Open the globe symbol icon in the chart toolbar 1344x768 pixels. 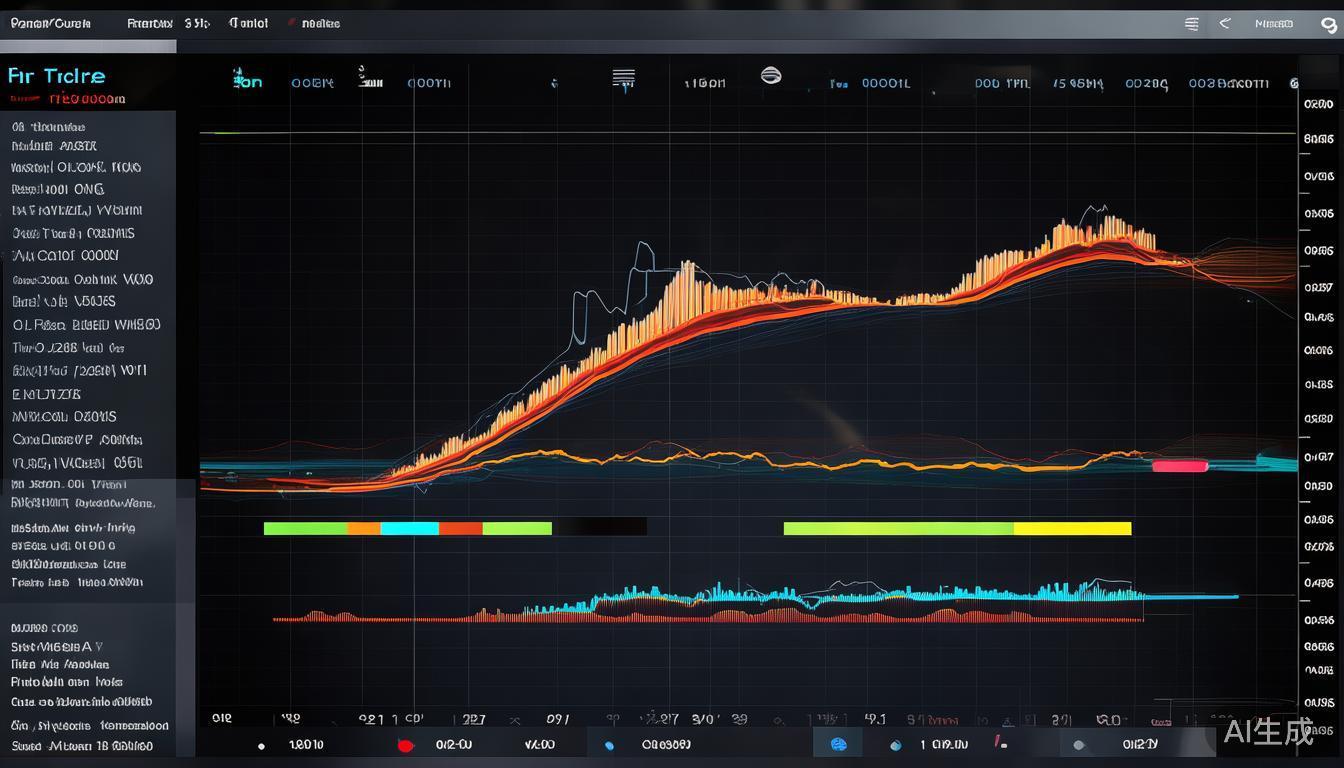[x=770, y=74]
